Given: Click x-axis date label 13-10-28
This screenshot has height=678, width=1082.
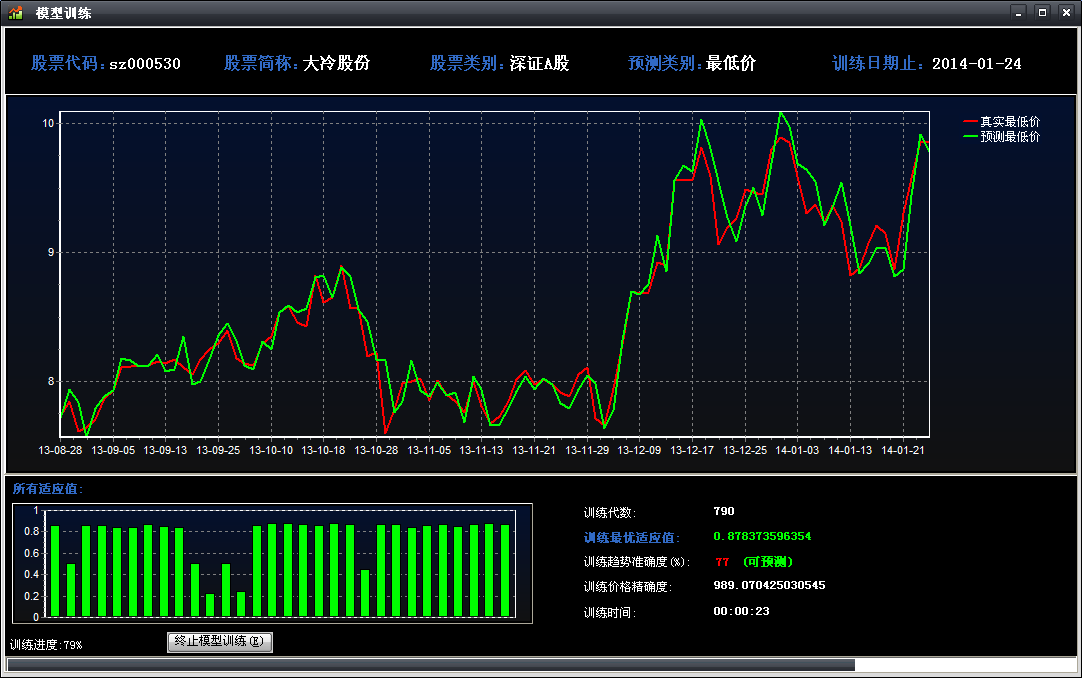Looking at the screenshot, I should tap(376, 450).
